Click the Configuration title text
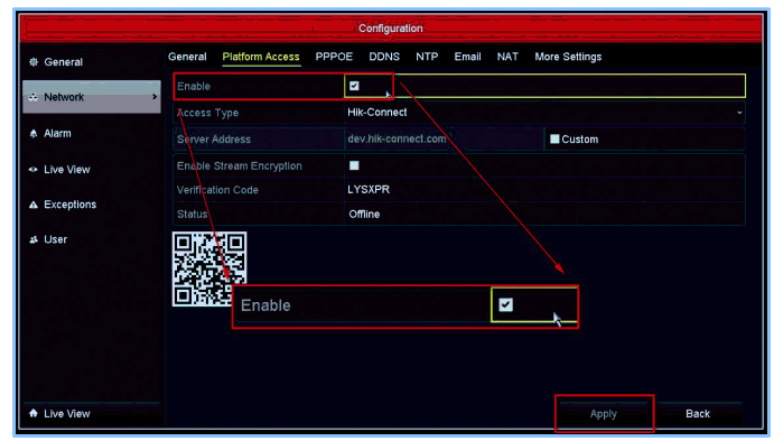The width and height of the screenshot is (784, 444). tap(390, 28)
